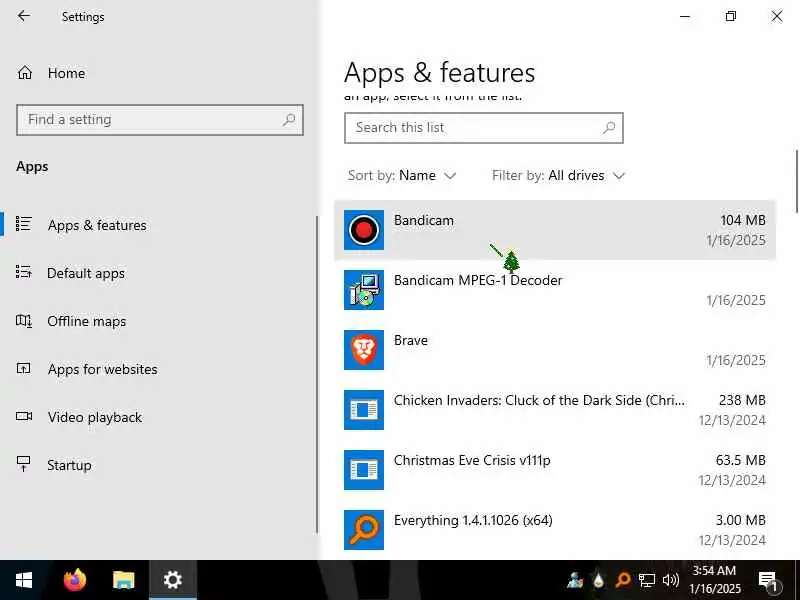Screen dimensions: 800x600
Task: Open the Filter by All drives dropdown
Action: pos(559,176)
